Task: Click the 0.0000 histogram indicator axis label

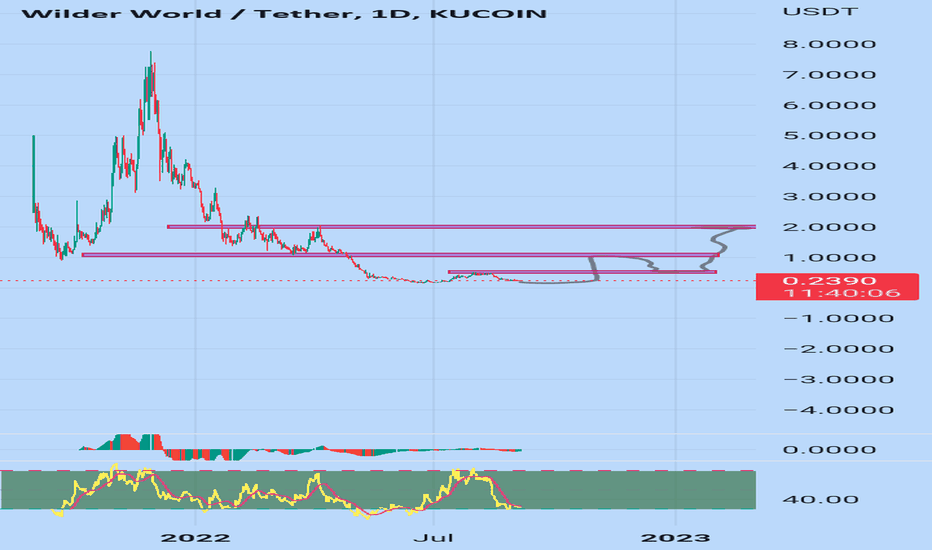Action: pyautogui.click(x=829, y=450)
